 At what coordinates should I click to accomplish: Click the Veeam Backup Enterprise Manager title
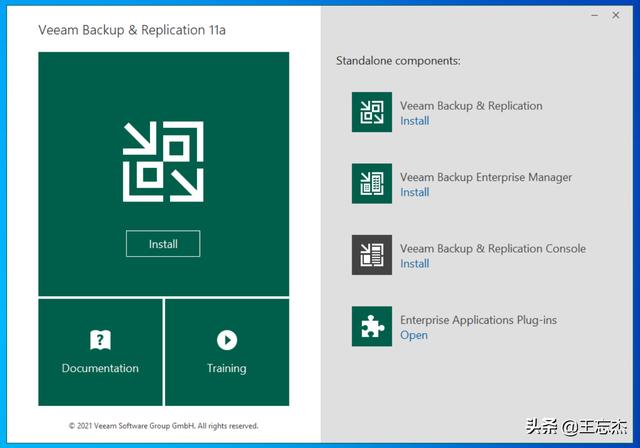(x=486, y=177)
